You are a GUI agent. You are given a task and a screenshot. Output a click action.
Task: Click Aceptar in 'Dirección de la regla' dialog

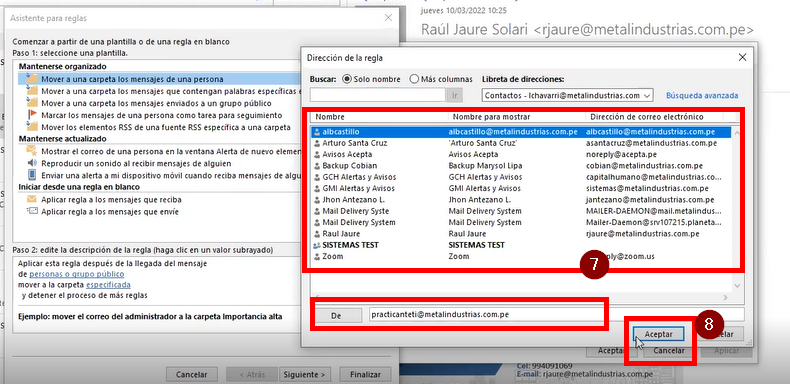[x=658, y=334]
